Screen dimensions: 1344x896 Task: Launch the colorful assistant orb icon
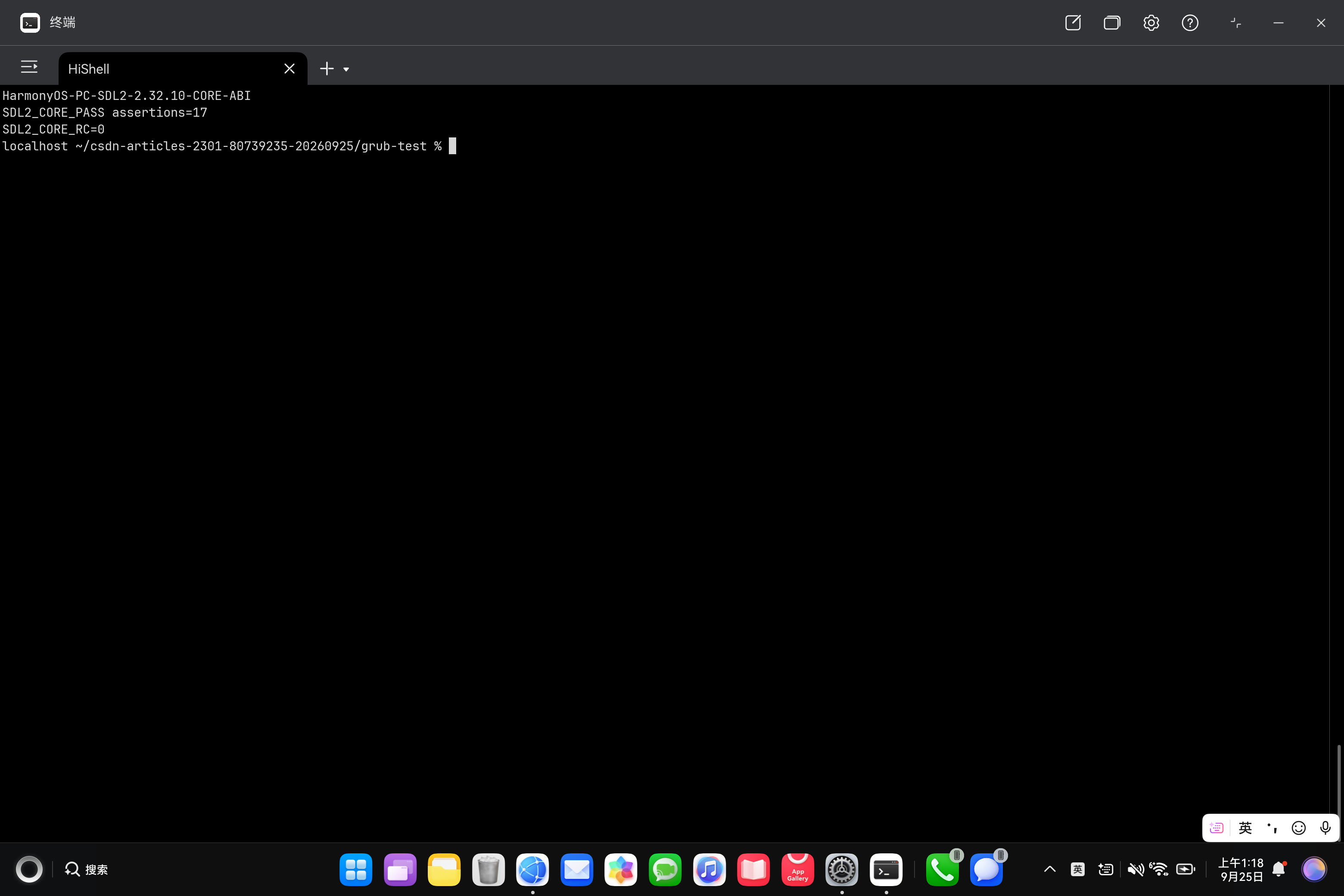pyautogui.click(x=1314, y=869)
